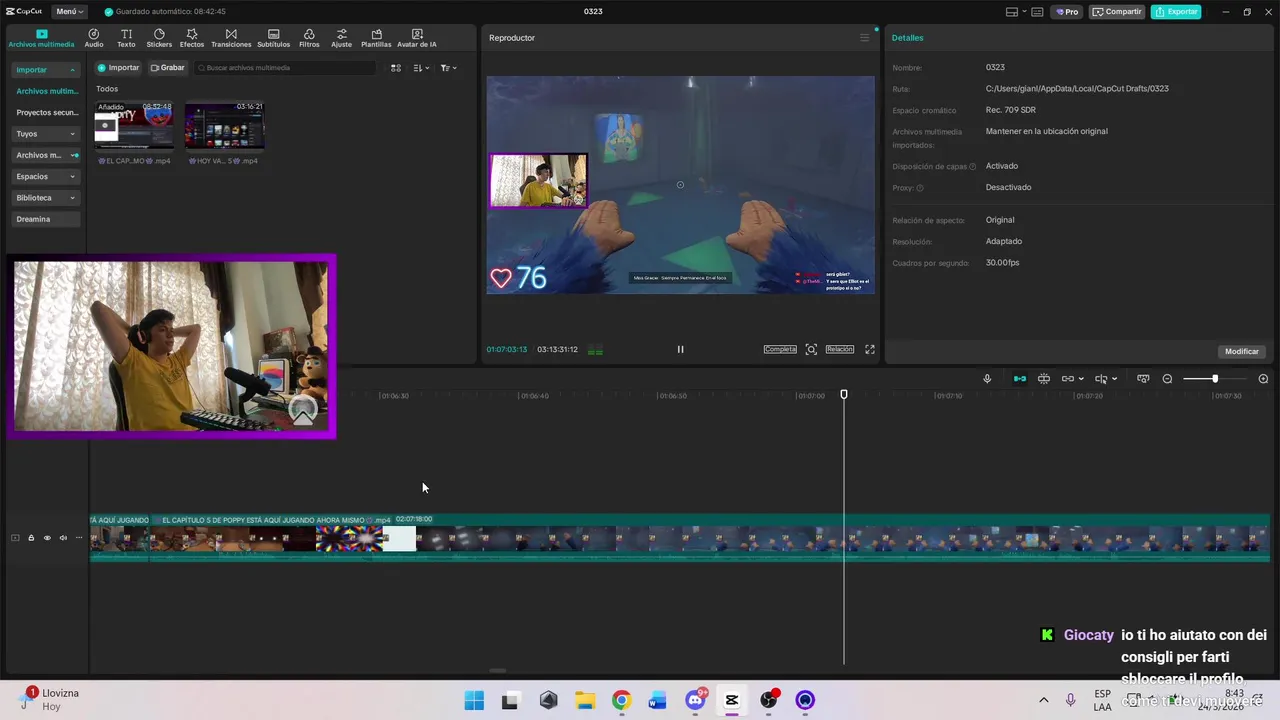Adjust the timeline zoom slider
Image resolution: width=1280 pixels, height=720 pixels.
tap(1215, 379)
